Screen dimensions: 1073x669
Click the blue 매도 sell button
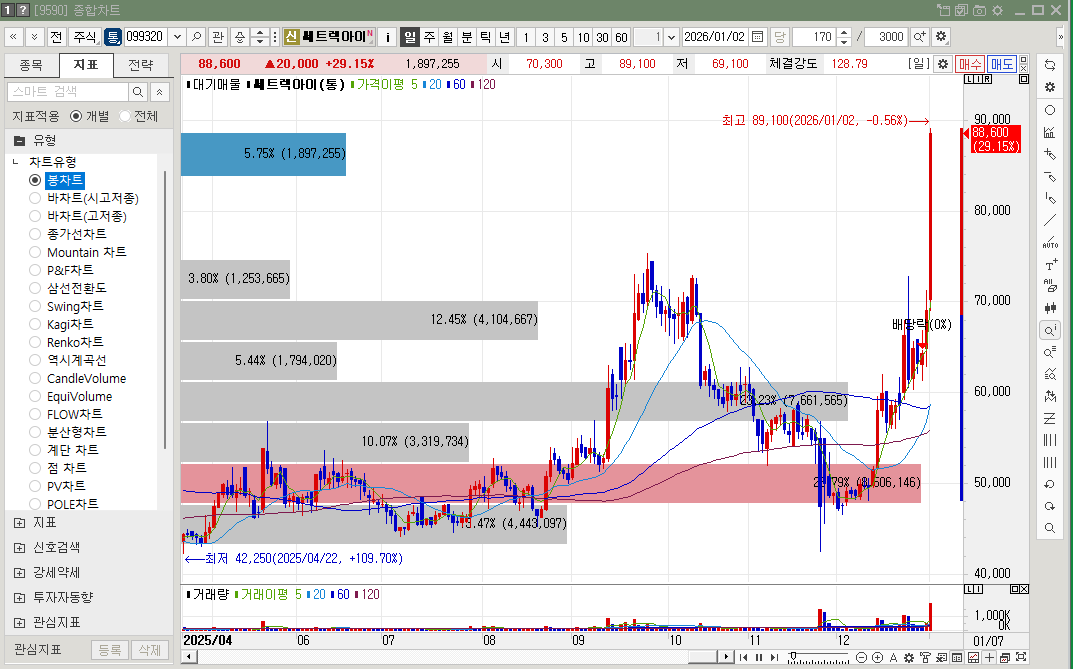point(1002,64)
